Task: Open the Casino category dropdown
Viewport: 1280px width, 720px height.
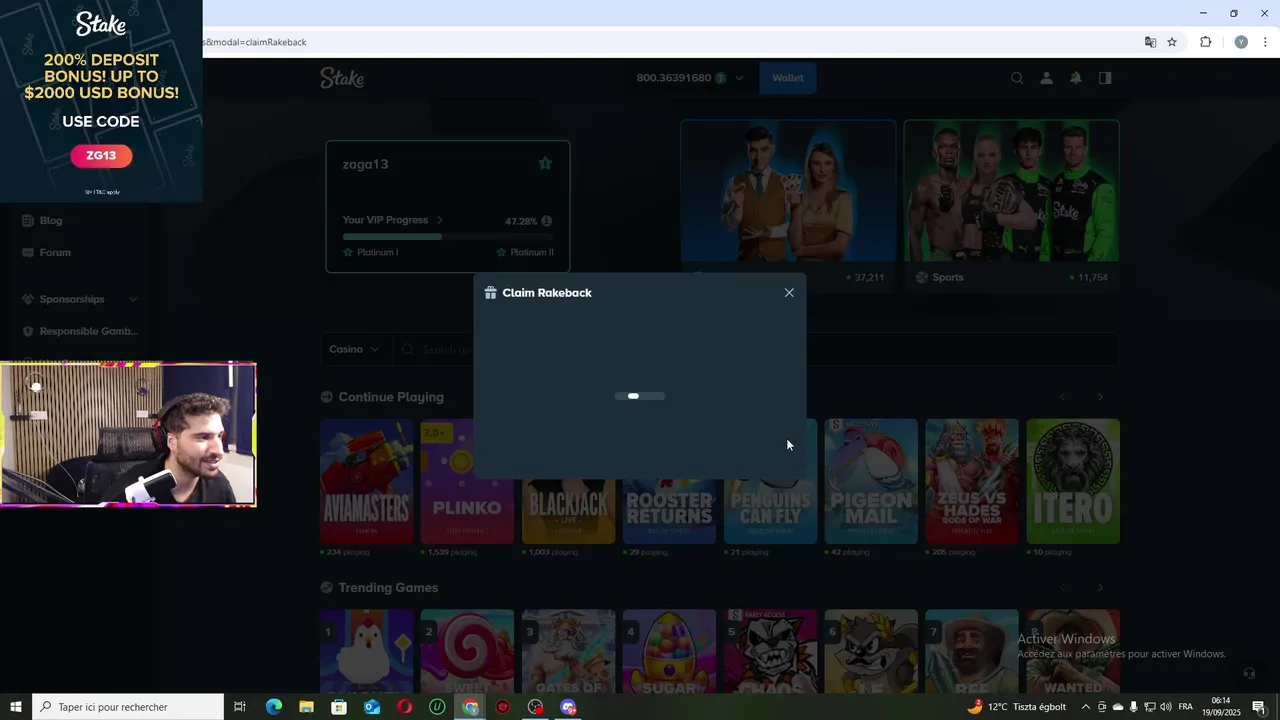Action: click(x=355, y=349)
